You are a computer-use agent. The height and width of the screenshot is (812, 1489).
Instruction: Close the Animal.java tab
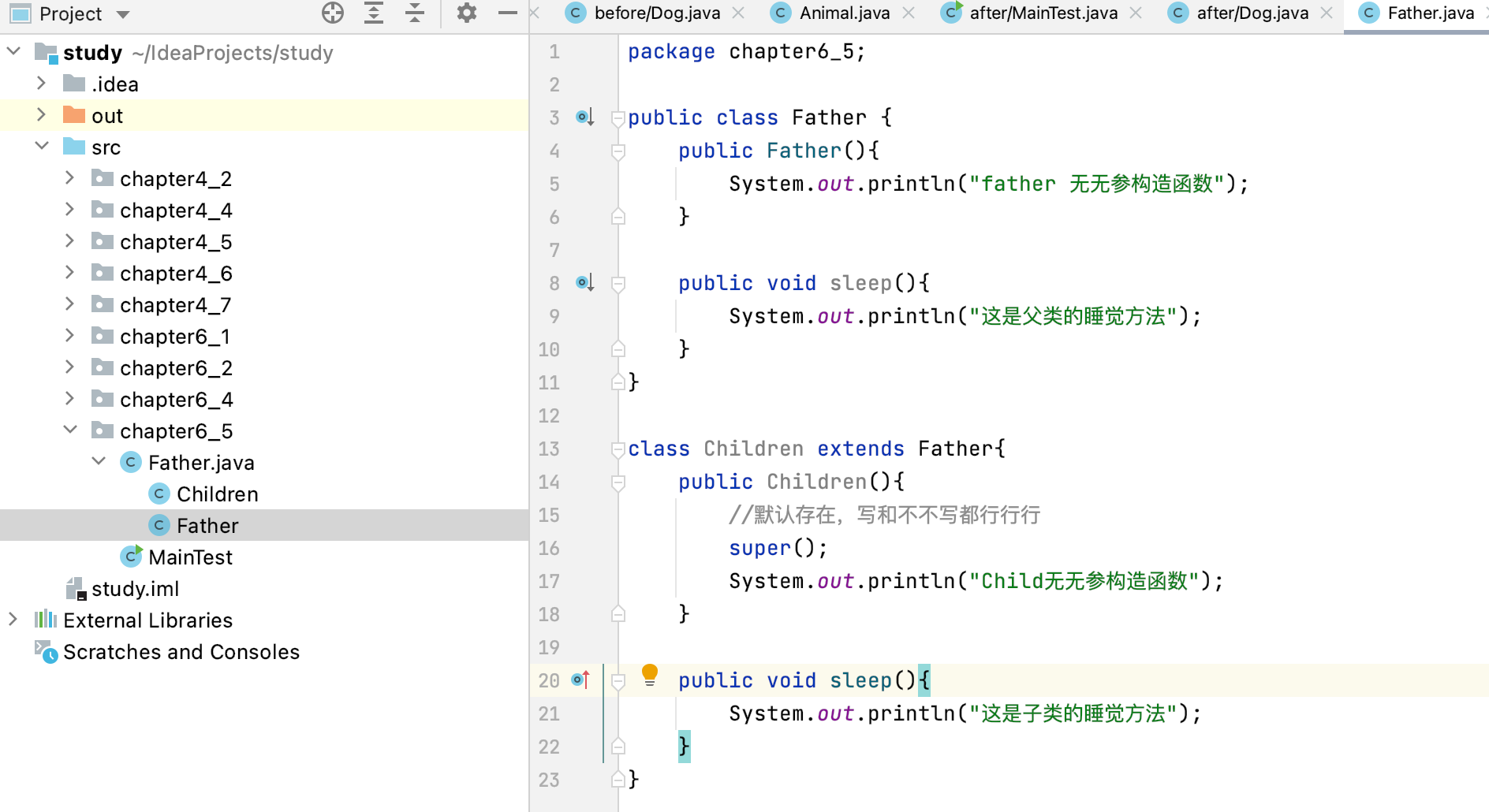click(909, 13)
